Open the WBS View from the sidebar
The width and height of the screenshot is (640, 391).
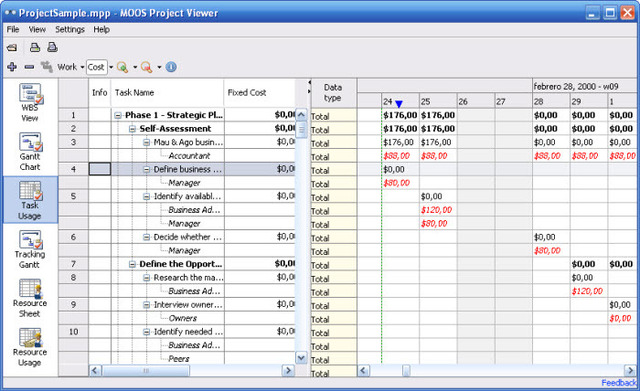[x=30, y=102]
